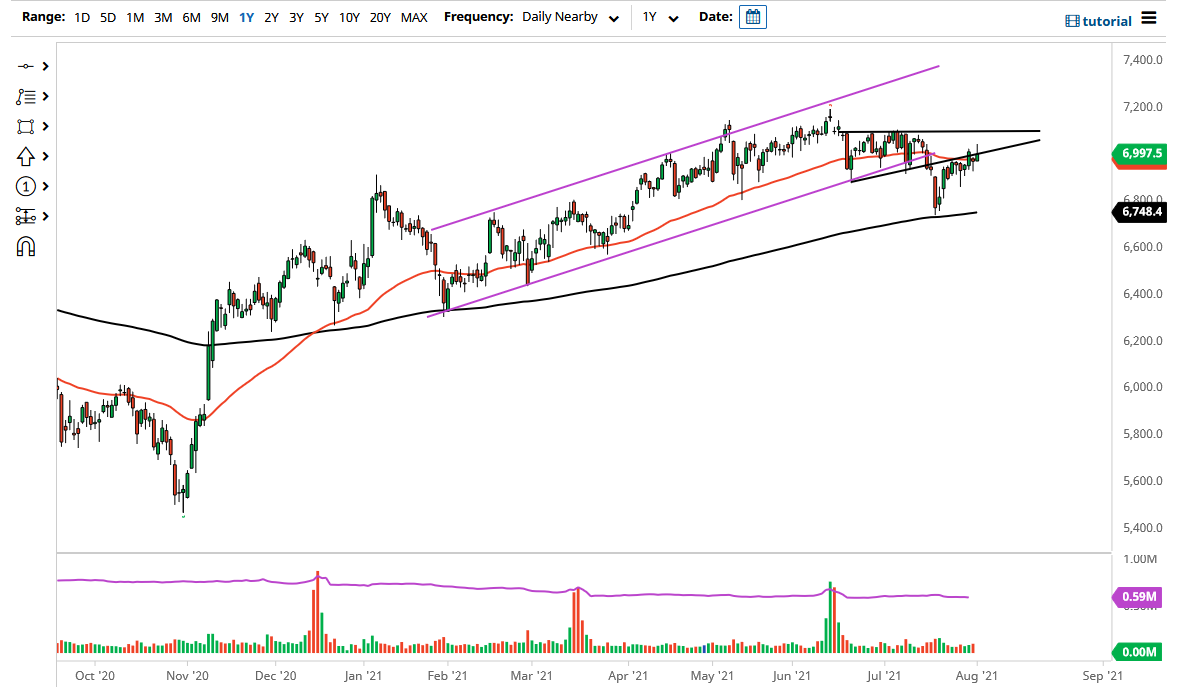Expand the arrow marker submenu chevron
This screenshot has width=1178, height=697.
pyautogui.click(x=46, y=156)
